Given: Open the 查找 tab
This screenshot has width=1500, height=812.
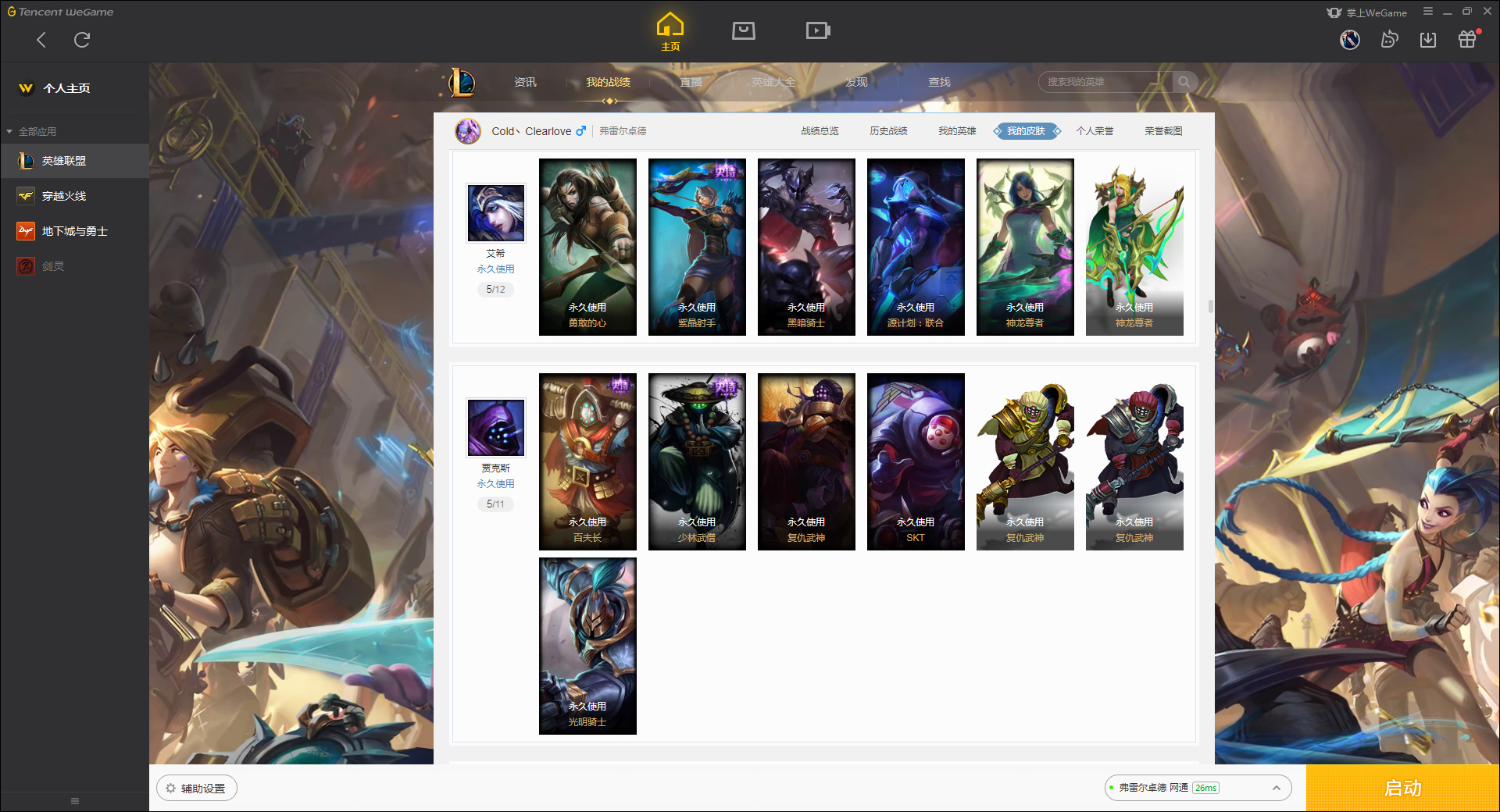Looking at the screenshot, I should [x=939, y=82].
